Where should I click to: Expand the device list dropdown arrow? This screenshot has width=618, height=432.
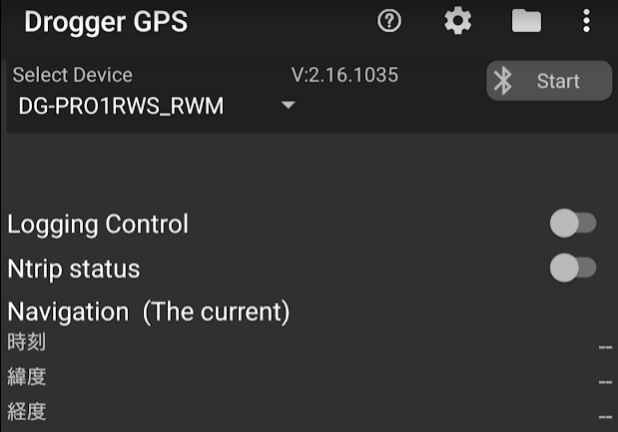(288, 105)
